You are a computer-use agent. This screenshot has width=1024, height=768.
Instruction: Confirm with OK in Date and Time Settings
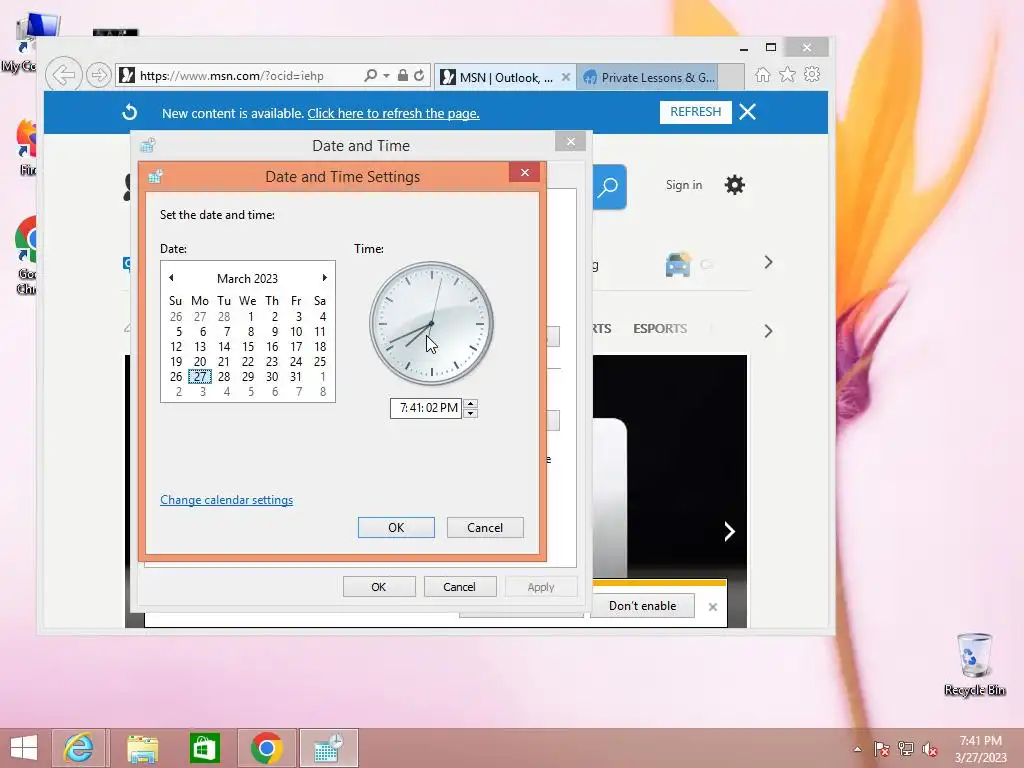coord(396,528)
